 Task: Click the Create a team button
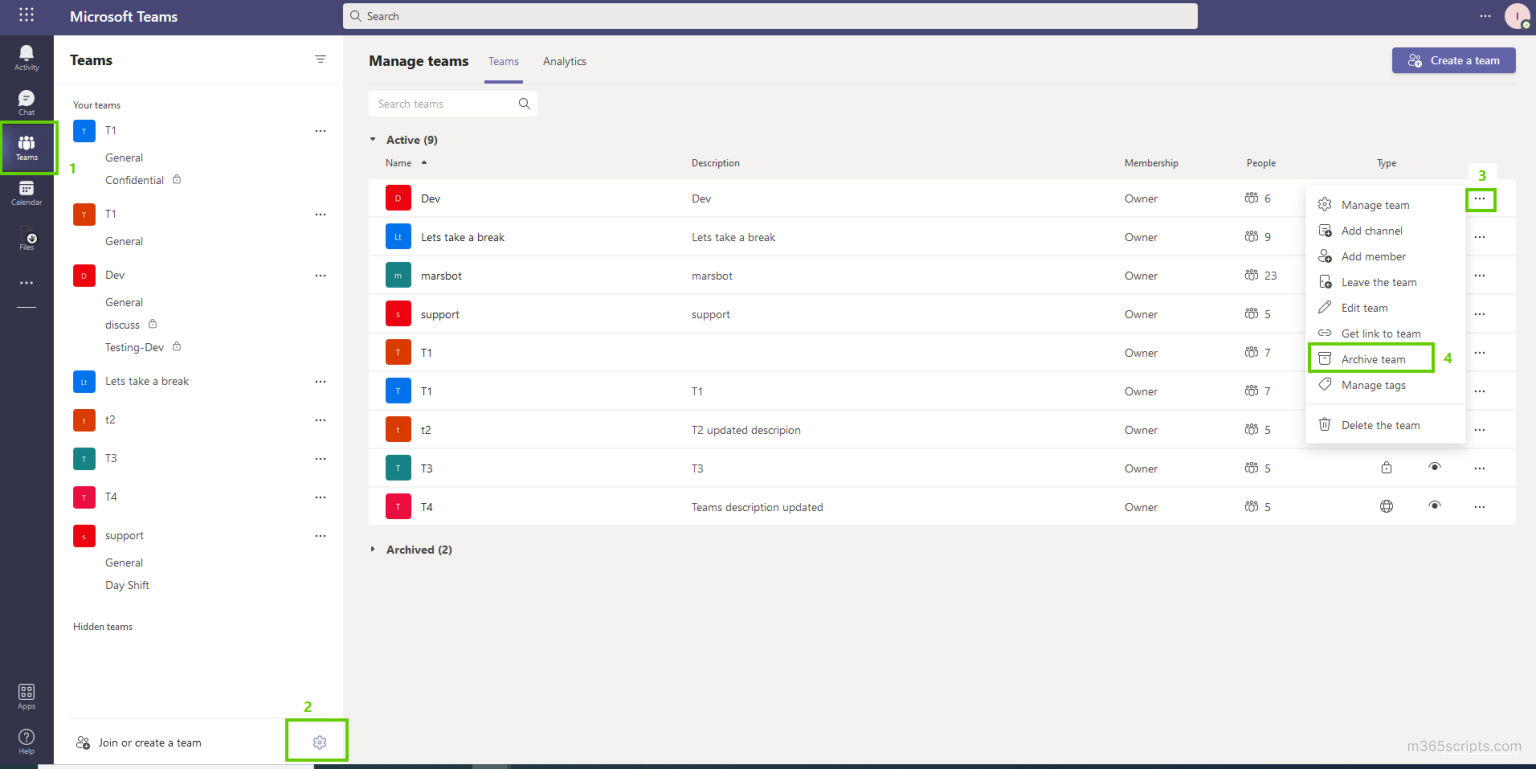pos(1453,60)
